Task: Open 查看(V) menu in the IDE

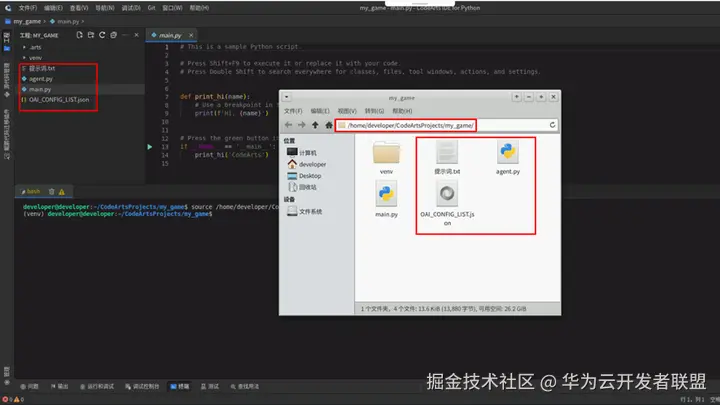Action: click(x=79, y=8)
